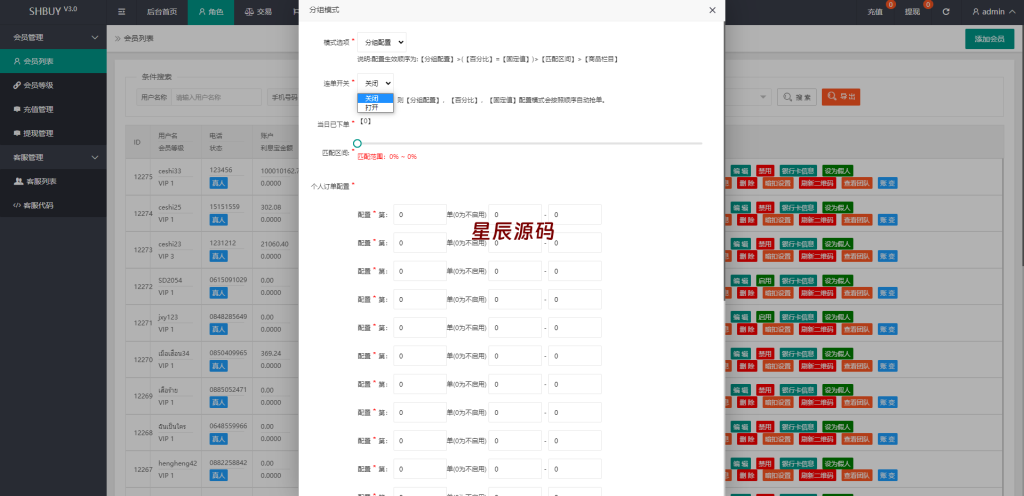The height and width of the screenshot is (496, 1024).
Task: Click 账变 for user ceshi33
Action: tap(888, 183)
